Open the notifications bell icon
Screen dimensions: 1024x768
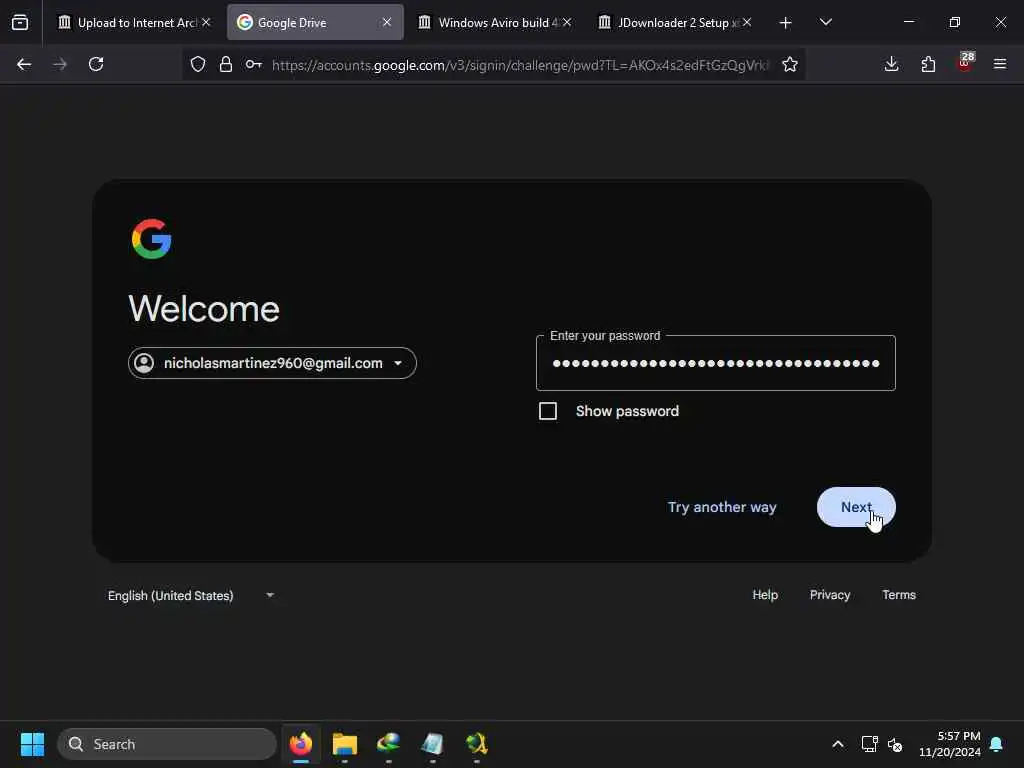pyautogui.click(x=997, y=744)
